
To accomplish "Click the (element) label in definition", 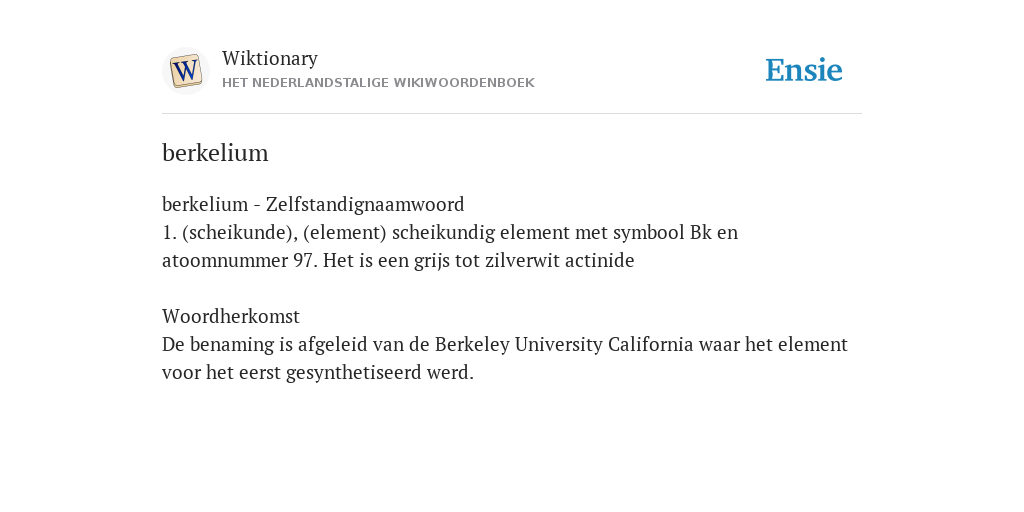I will pyautogui.click(x=345, y=232).
